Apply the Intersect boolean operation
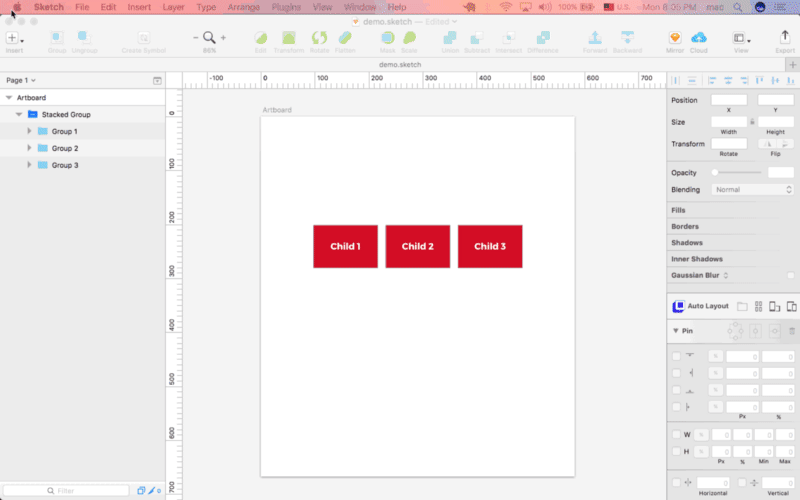The image size is (800, 500). (509, 38)
